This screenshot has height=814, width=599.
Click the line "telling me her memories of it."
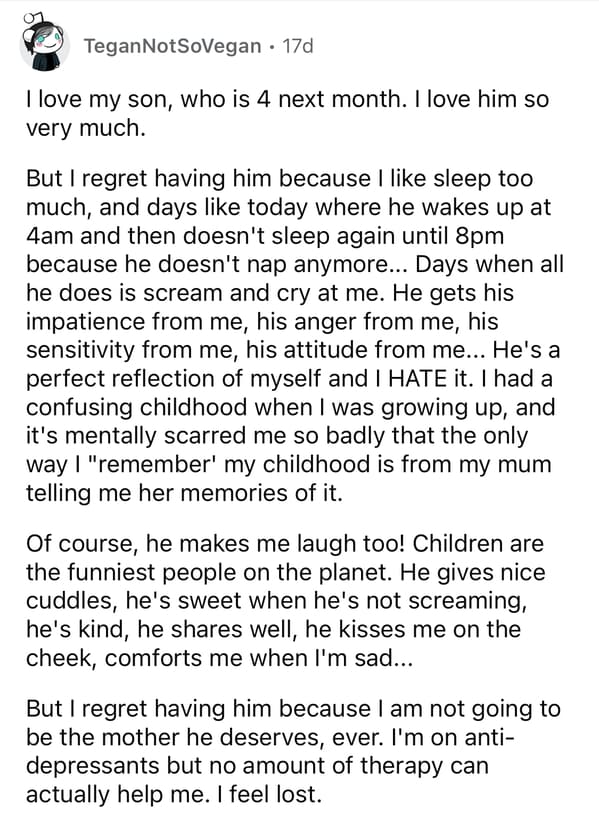[184, 492]
